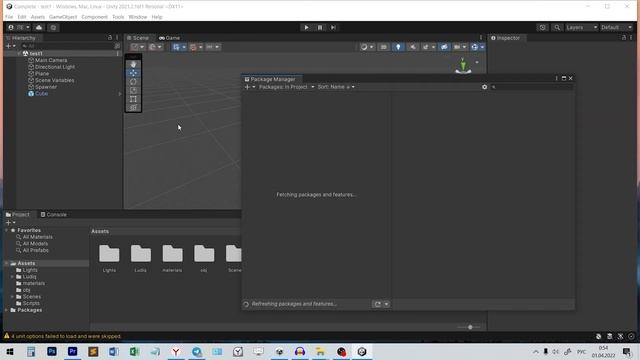Viewport: 640px width, 360px height.
Task: Click the Package Manager search field
Action: click(531, 87)
